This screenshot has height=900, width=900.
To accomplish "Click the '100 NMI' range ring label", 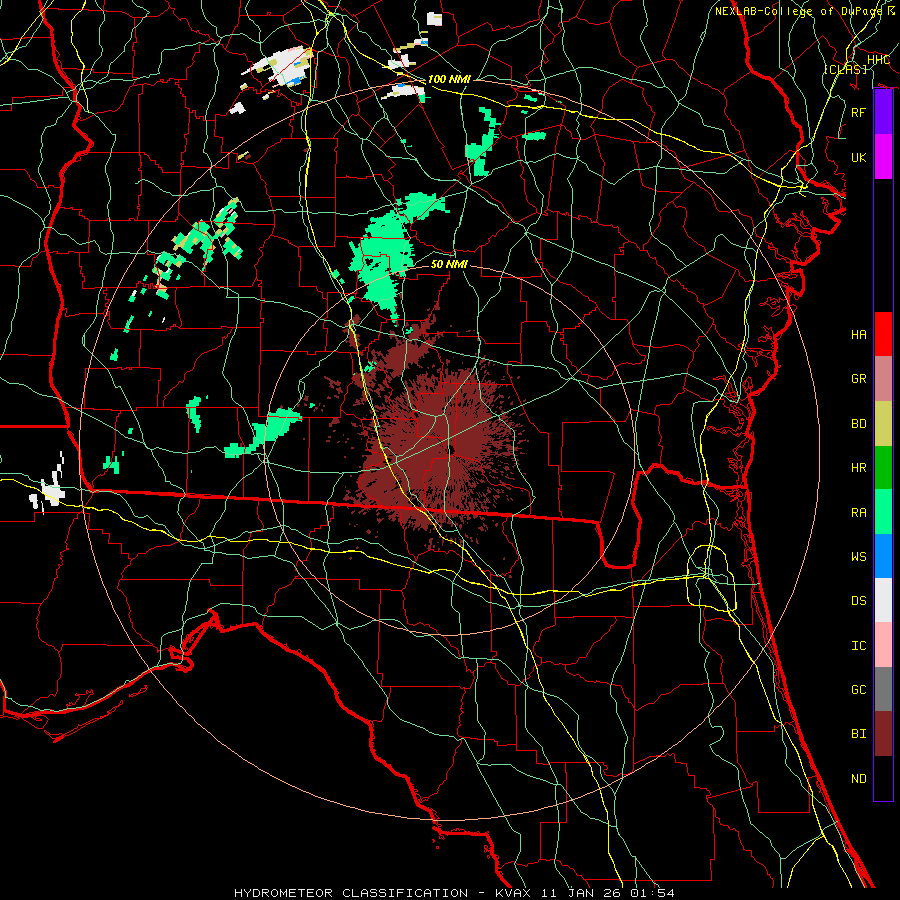I will pos(449,79).
